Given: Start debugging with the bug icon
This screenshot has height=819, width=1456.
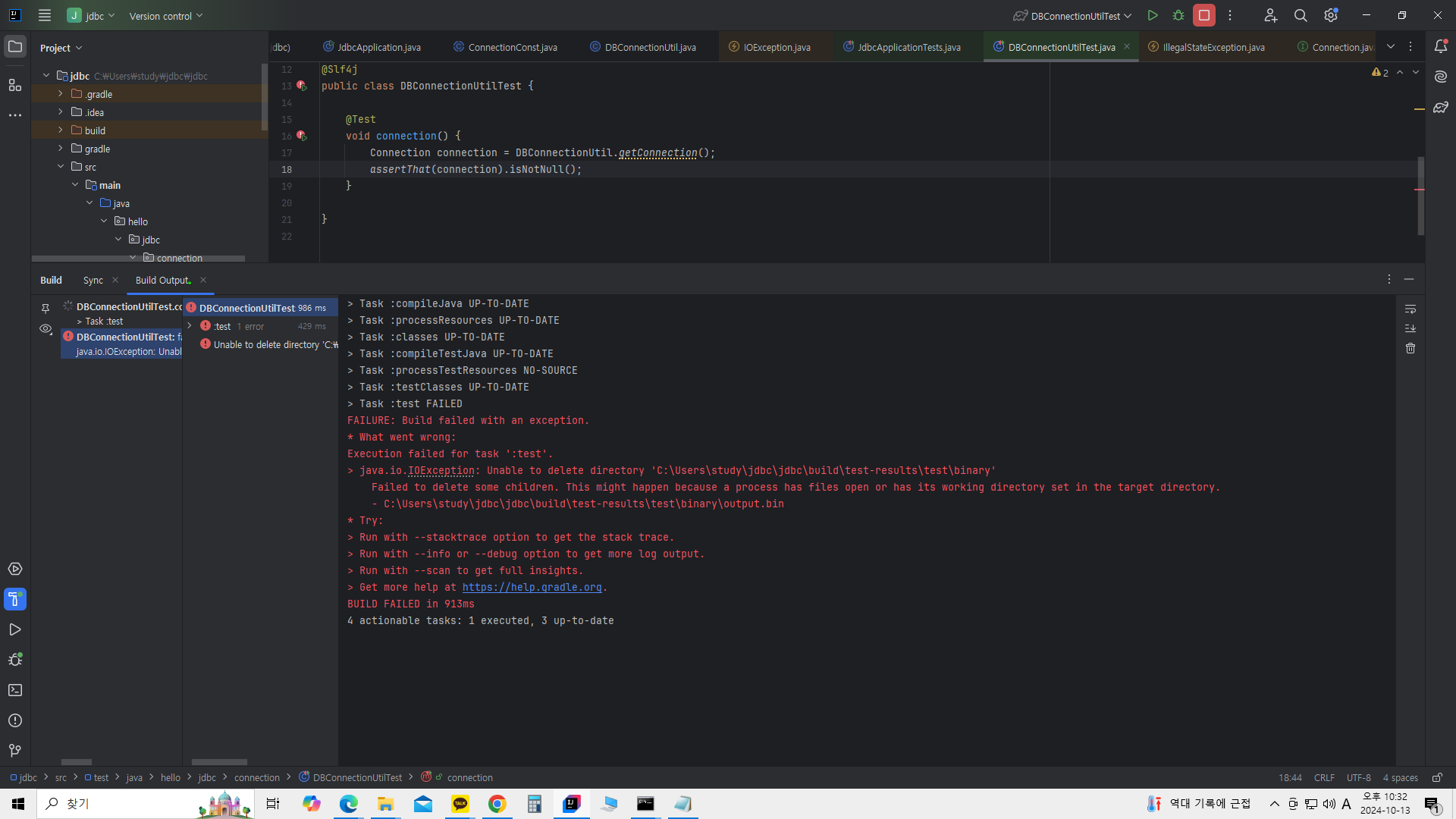Looking at the screenshot, I should coord(1178,15).
